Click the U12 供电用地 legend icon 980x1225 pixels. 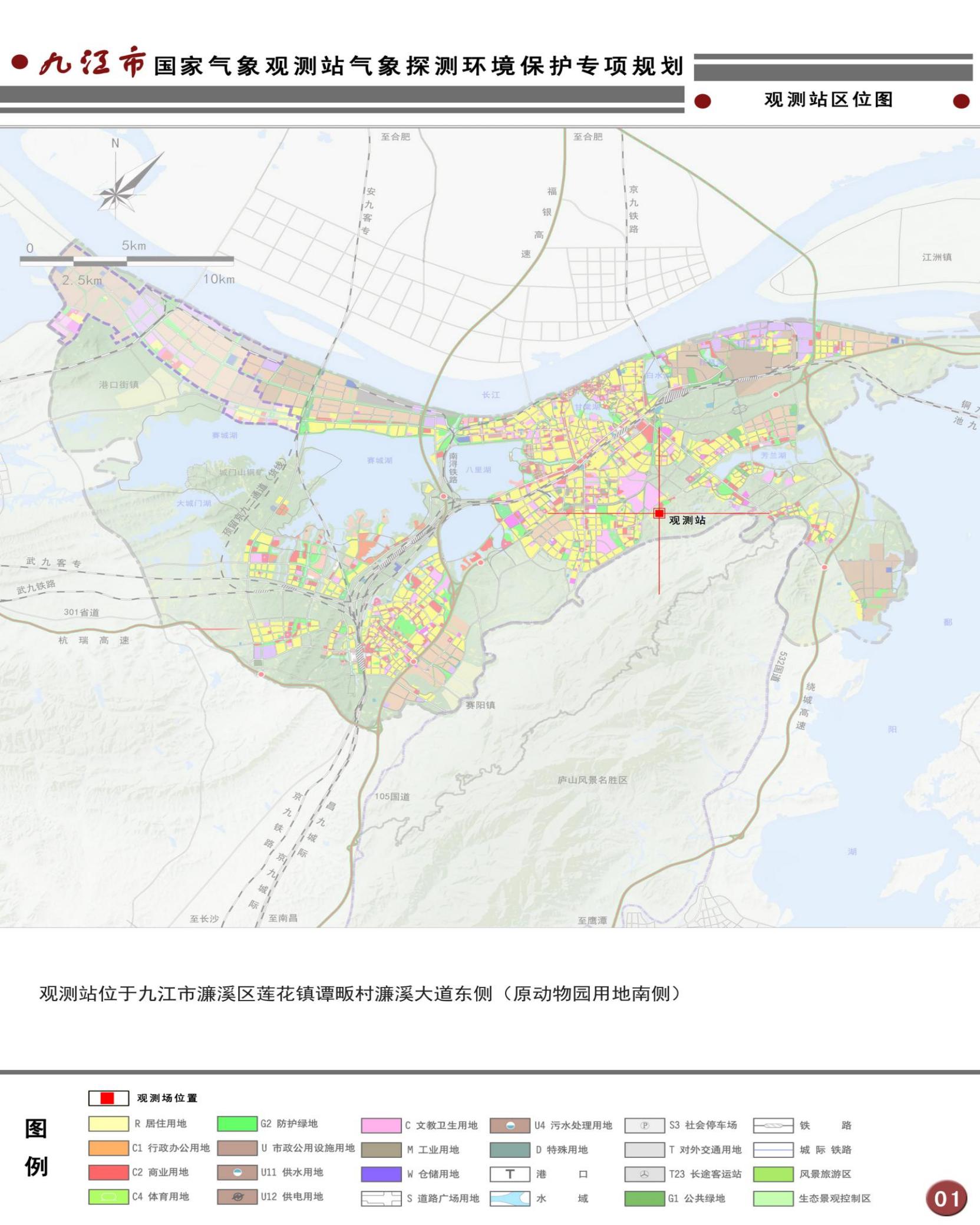237,1197
